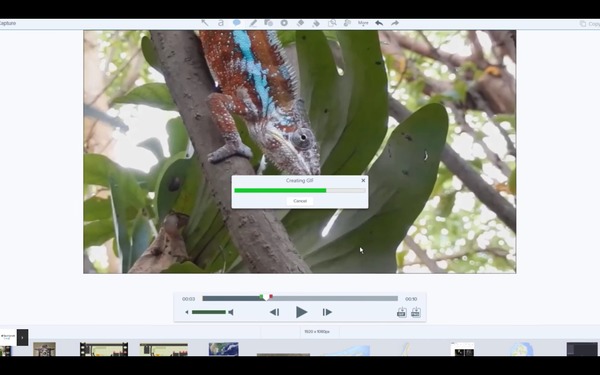Image resolution: width=600 pixels, height=375 pixels.
Task: Select the Arrow tool in toolbar
Action: click(205, 23)
